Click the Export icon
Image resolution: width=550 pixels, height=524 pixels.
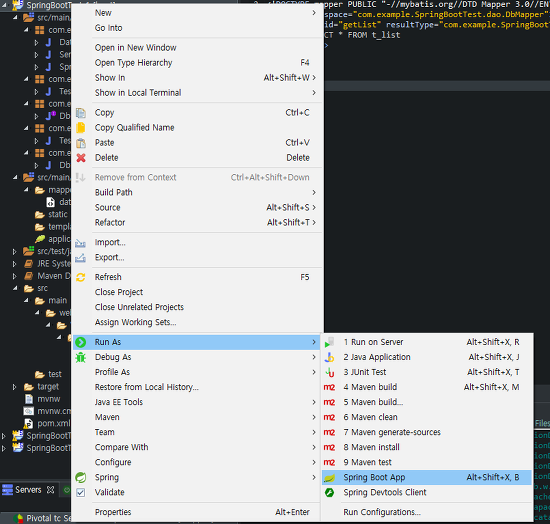click(80, 258)
